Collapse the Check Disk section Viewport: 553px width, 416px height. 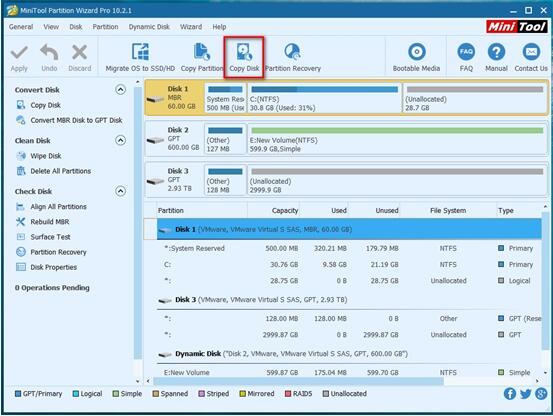pyautogui.click(x=120, y=191)
